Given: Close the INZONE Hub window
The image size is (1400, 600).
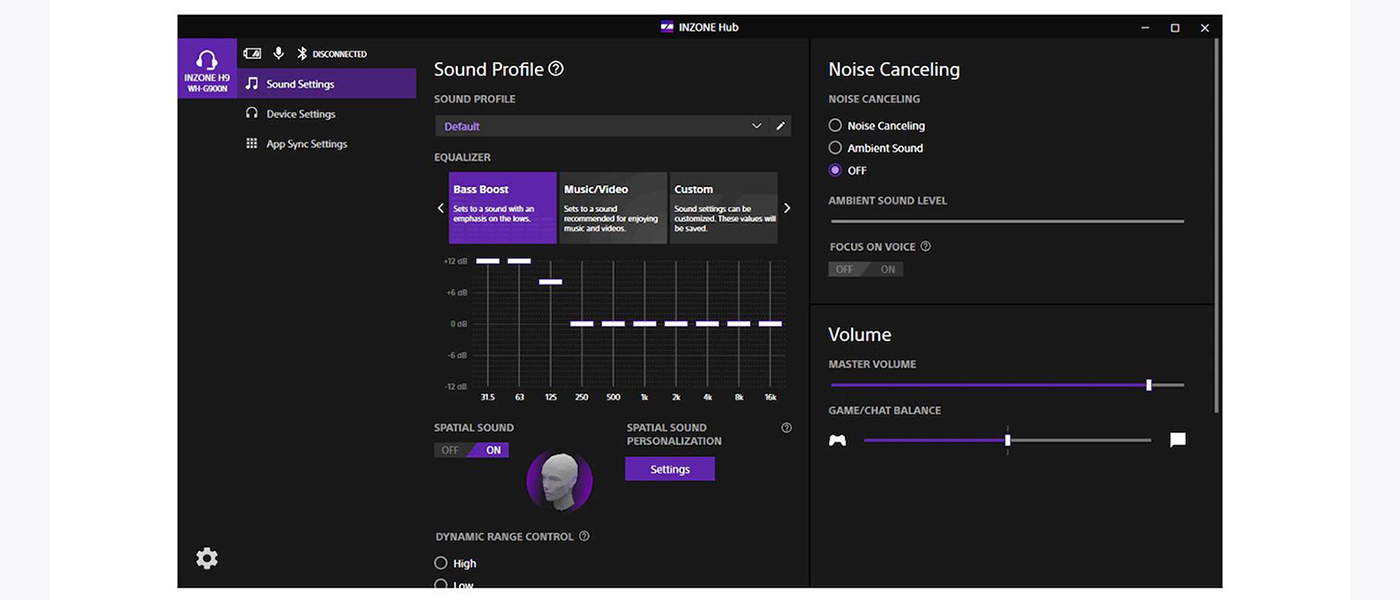Looking at the screenshot, I should 1205,28.
